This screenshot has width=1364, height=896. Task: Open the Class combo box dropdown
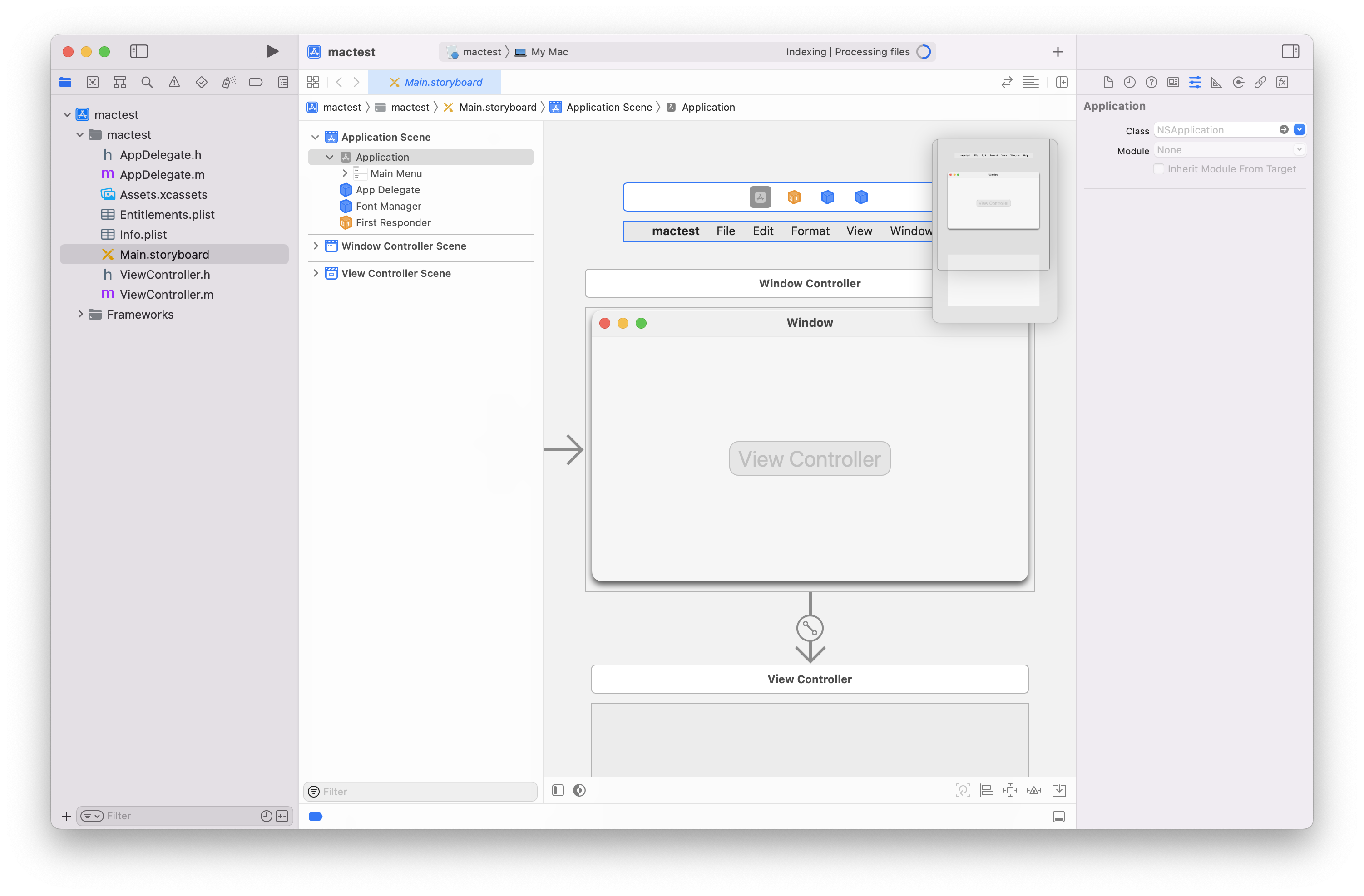click(1299, 130)
